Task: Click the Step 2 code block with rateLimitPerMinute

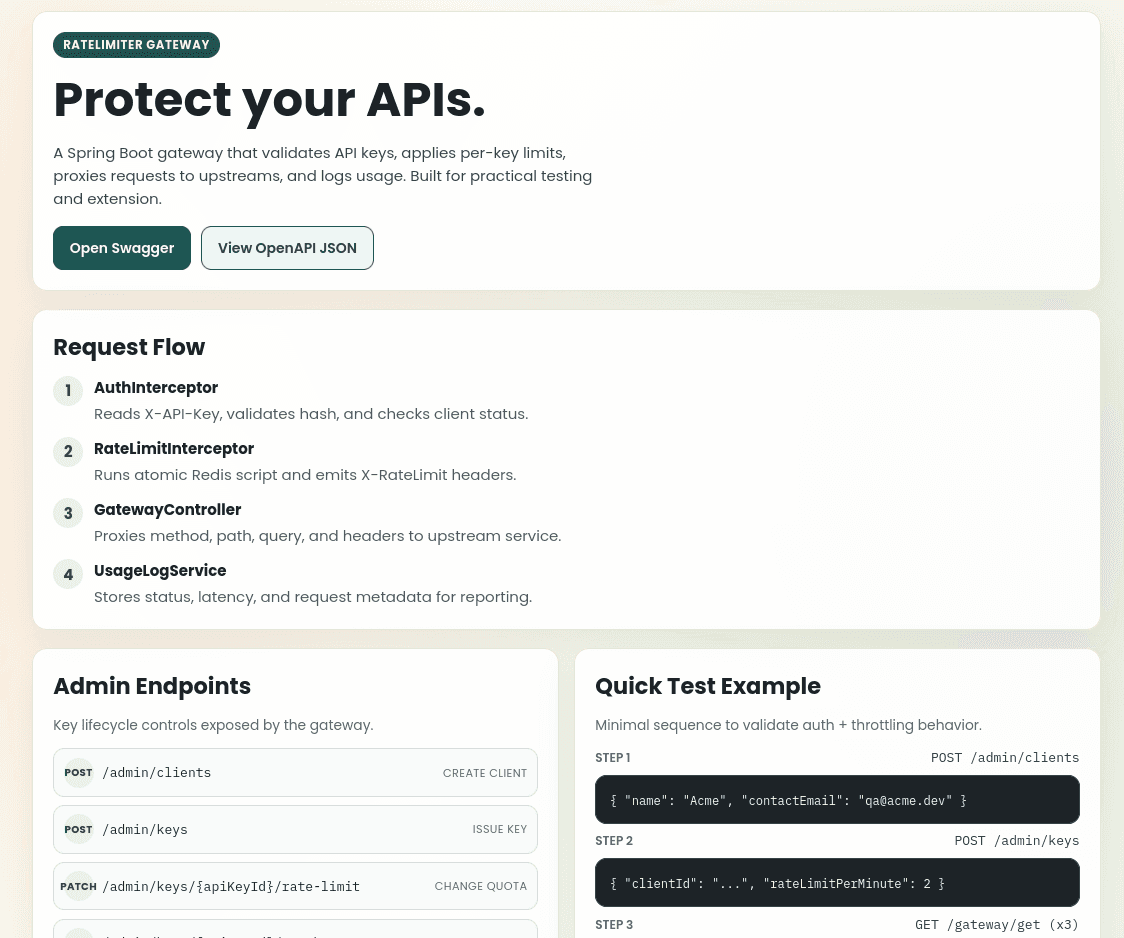Action: point(837,883)
